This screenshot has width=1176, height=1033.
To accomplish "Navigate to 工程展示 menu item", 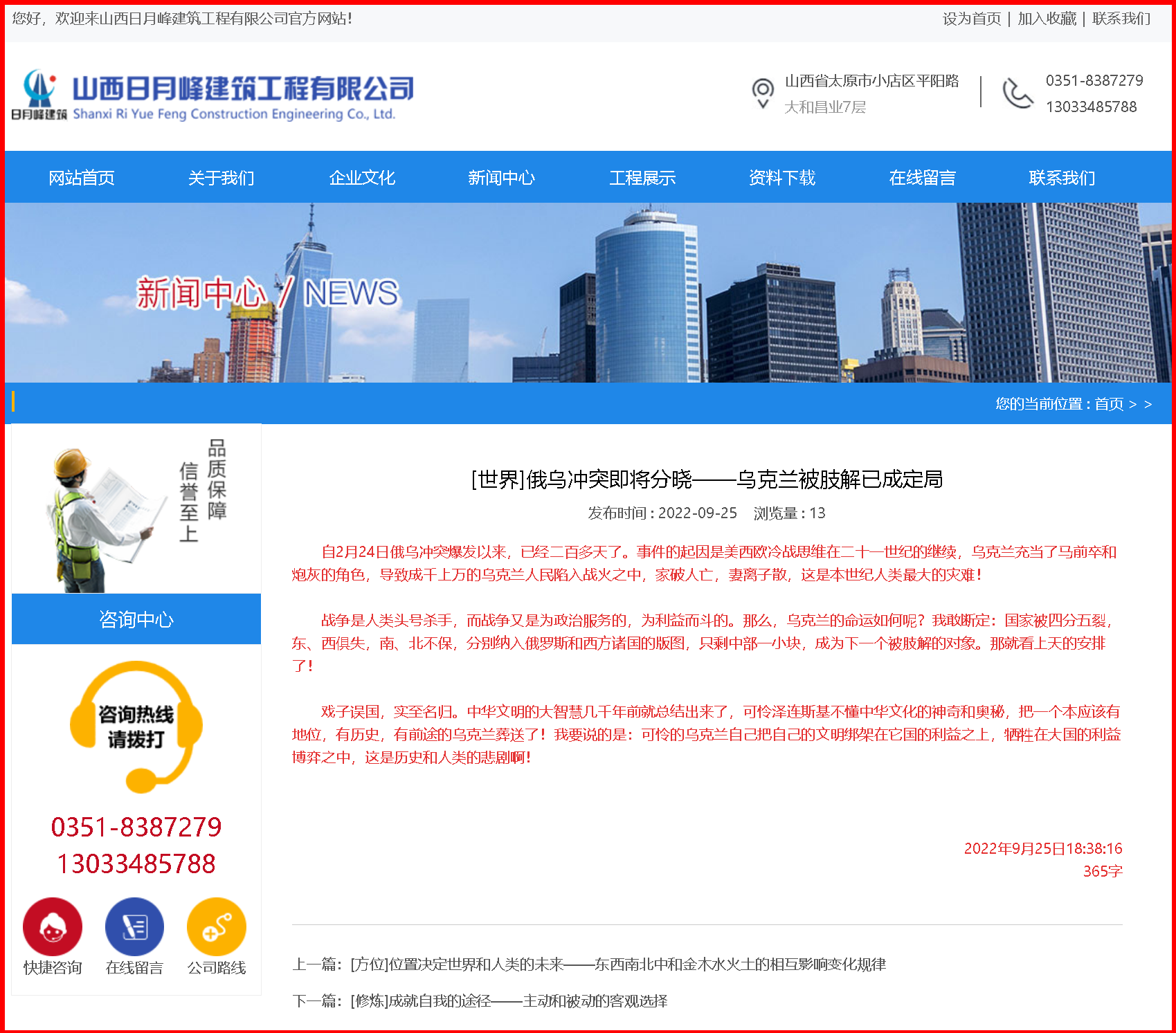I will click(x=642, y=178).
